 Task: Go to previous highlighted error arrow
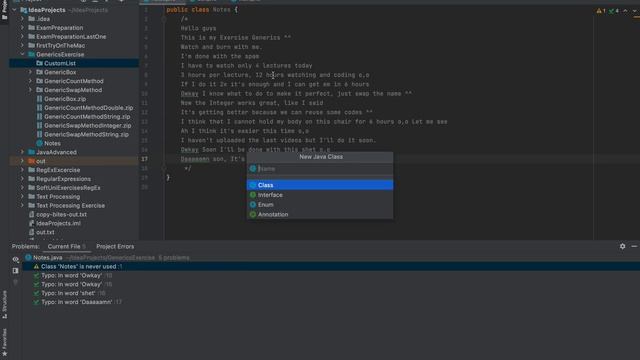point(625,11)
